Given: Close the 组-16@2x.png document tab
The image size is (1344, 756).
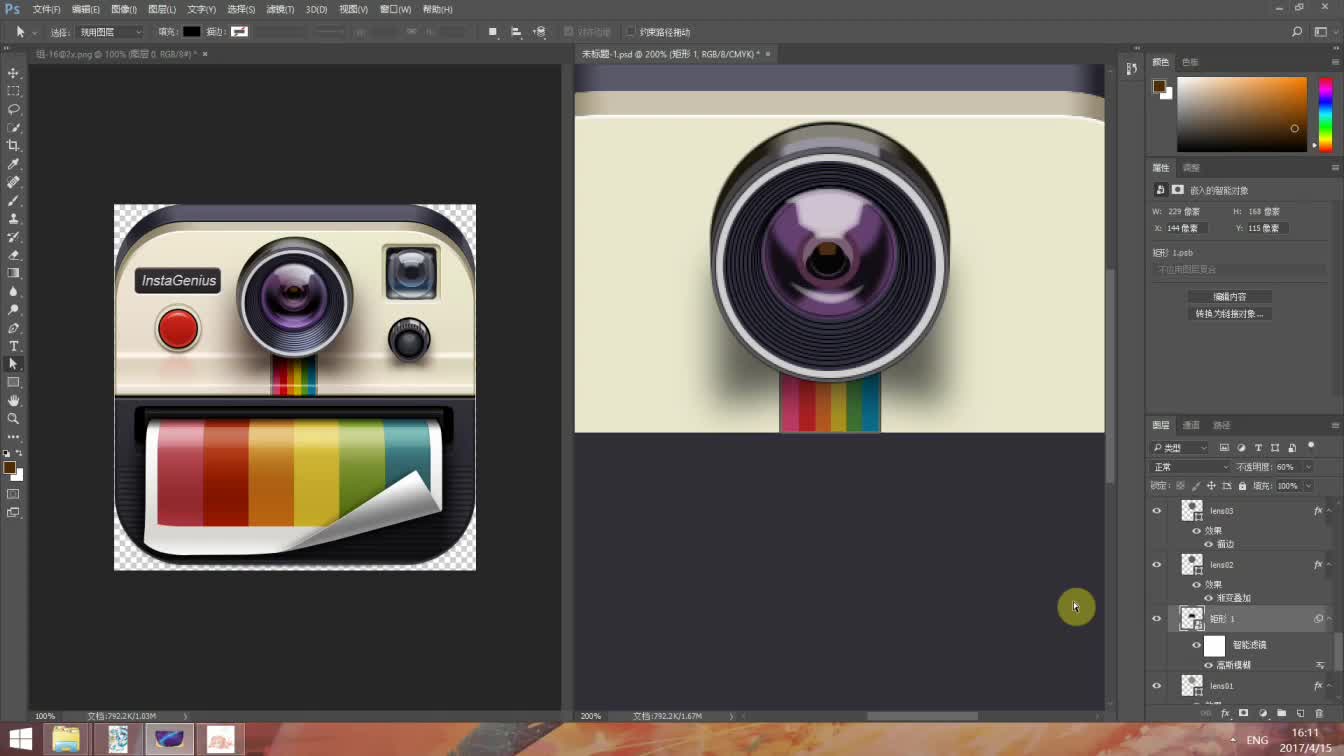Looking at the screenshot, I should click(x=205, y=54).
